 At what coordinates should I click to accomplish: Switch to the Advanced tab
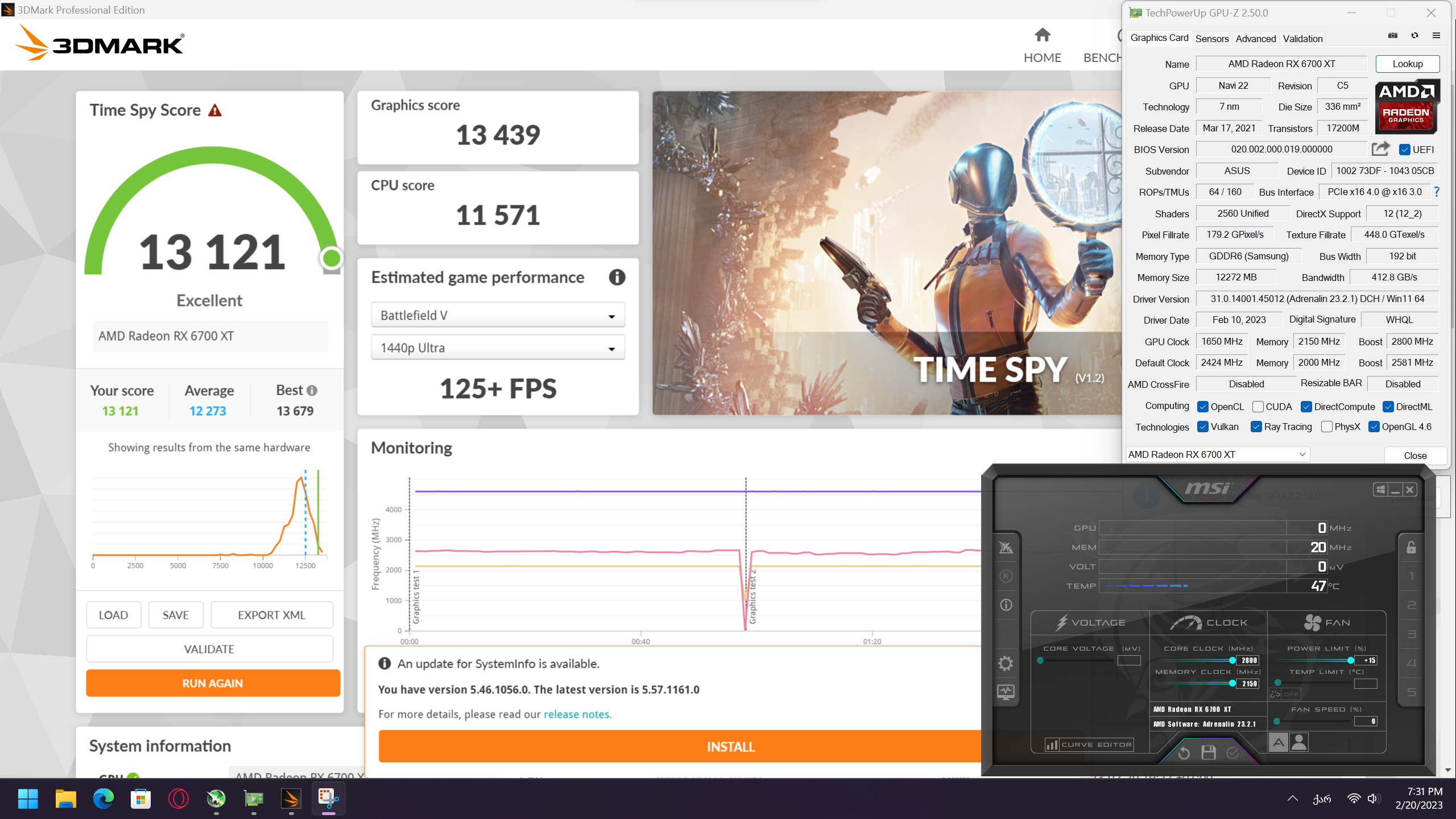pos(1255,39)
